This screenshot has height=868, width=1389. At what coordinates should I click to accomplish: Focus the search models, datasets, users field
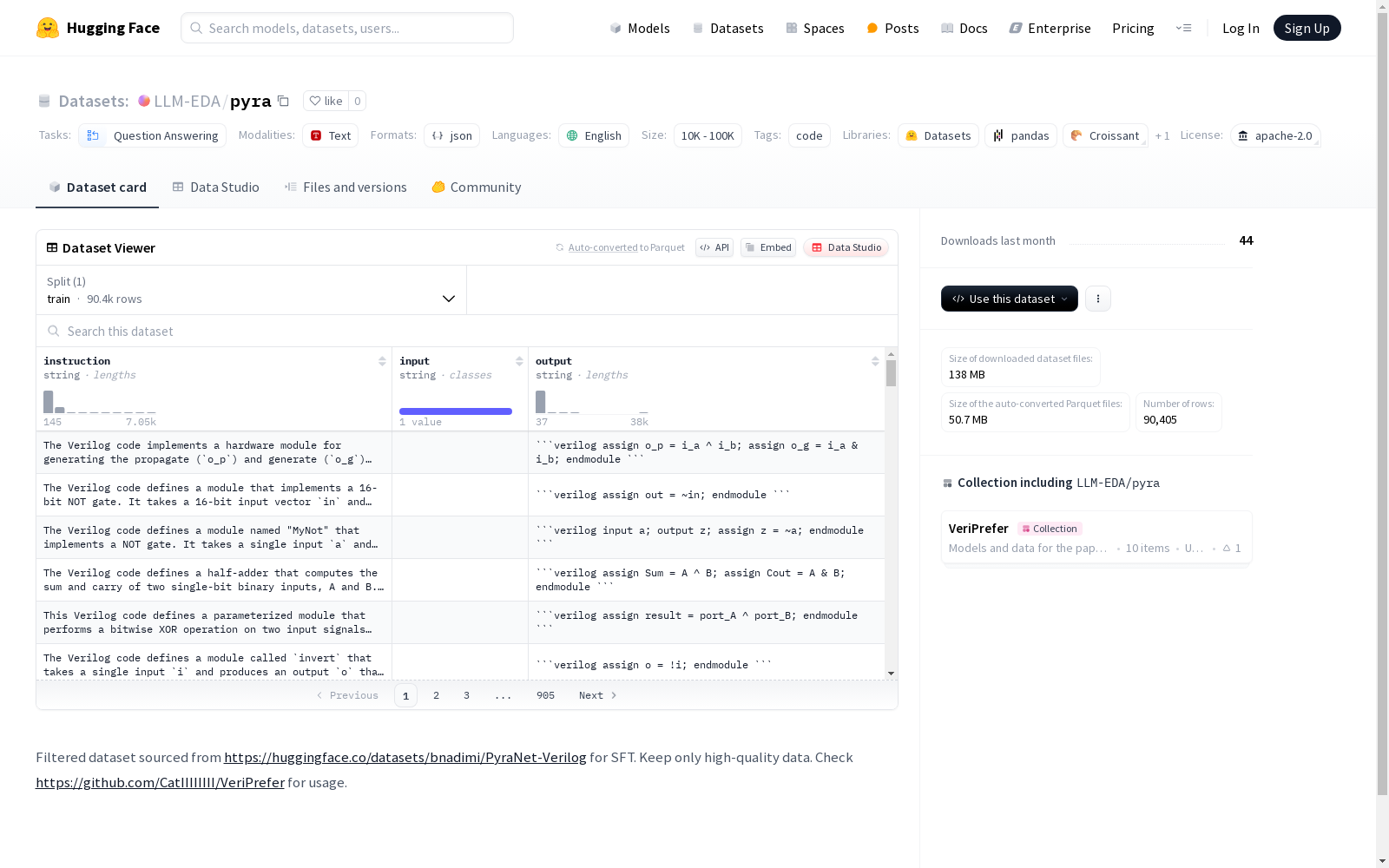347,28
